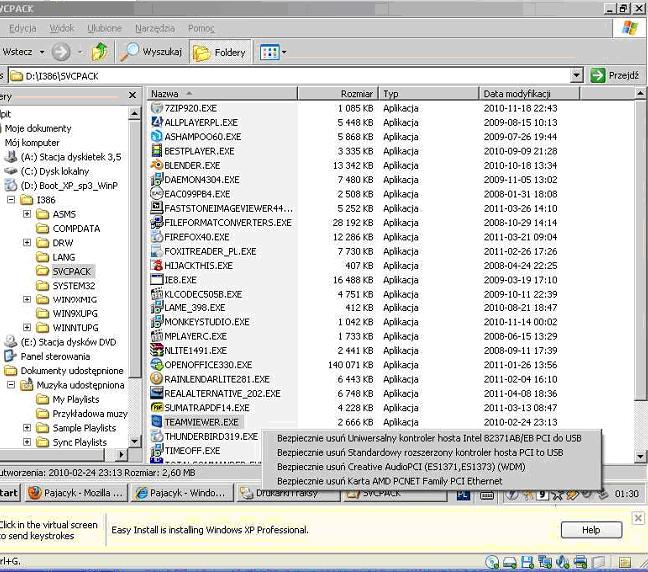Select the BESTPLAYER.EXE filmstrip icon
Screen dimensions: 648x572
point(157,151)
